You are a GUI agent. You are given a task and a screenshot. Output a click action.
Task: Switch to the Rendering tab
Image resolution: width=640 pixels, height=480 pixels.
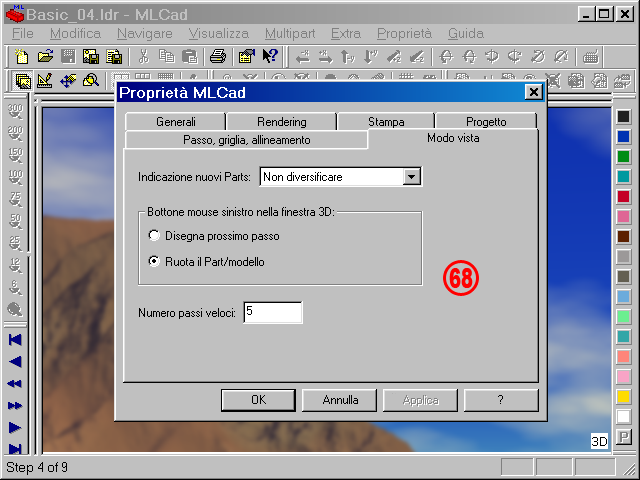[x=282, y=122]
